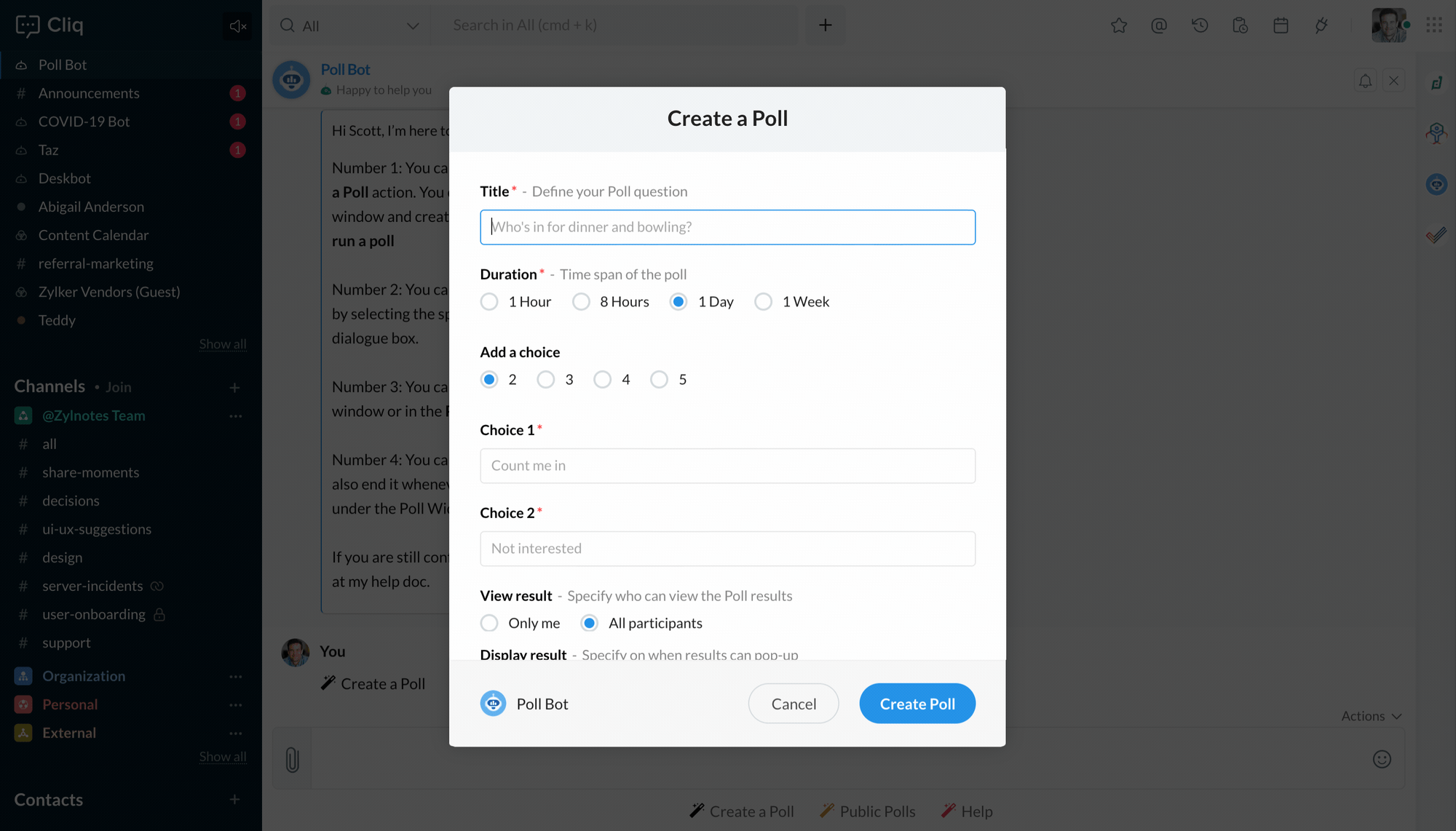Select the 1 Week duration
This screenshot has height=831, width=1456.
[763, 302]
